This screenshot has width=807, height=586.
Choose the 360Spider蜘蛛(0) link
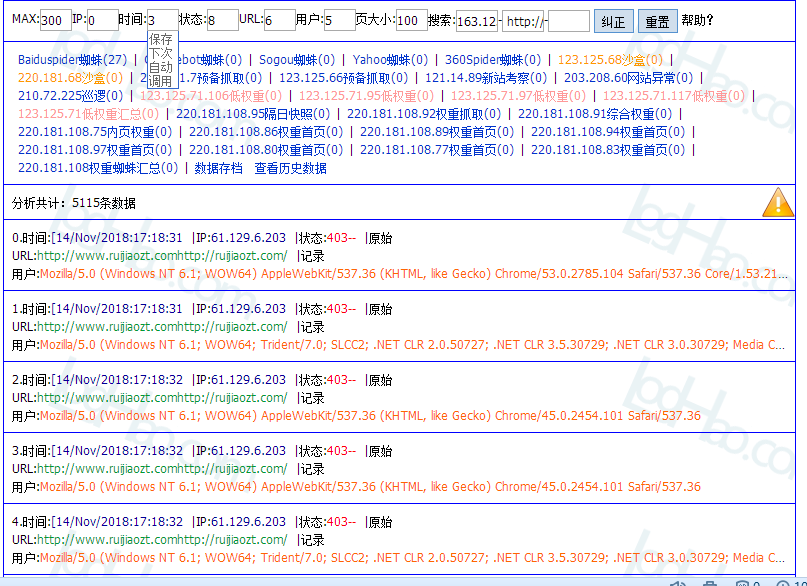[493, 60]
